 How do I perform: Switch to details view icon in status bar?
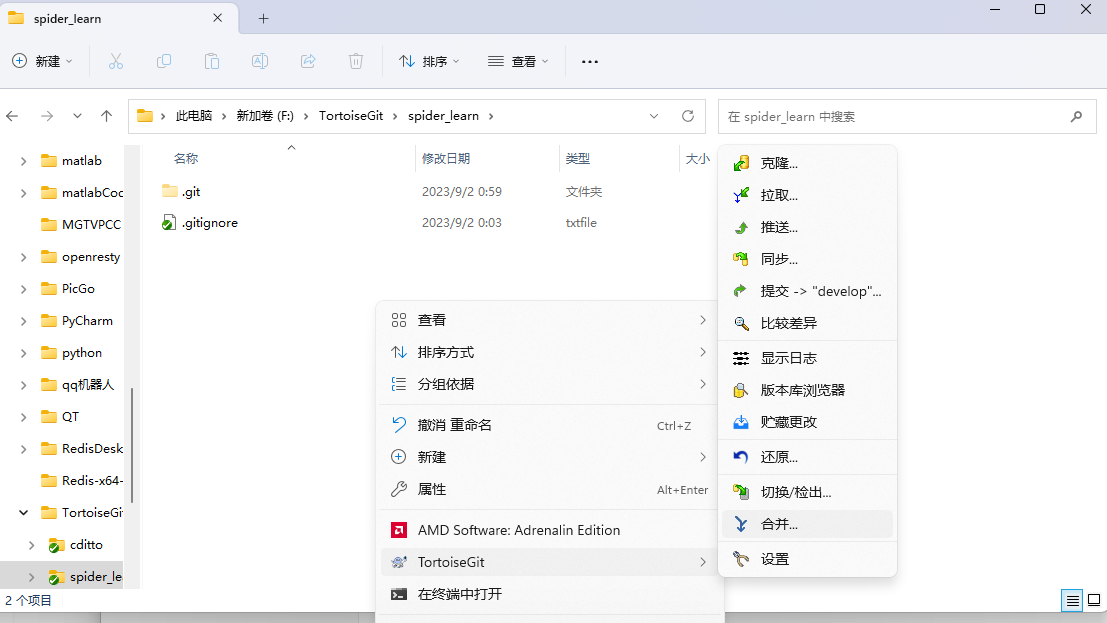coord(1072,600)
